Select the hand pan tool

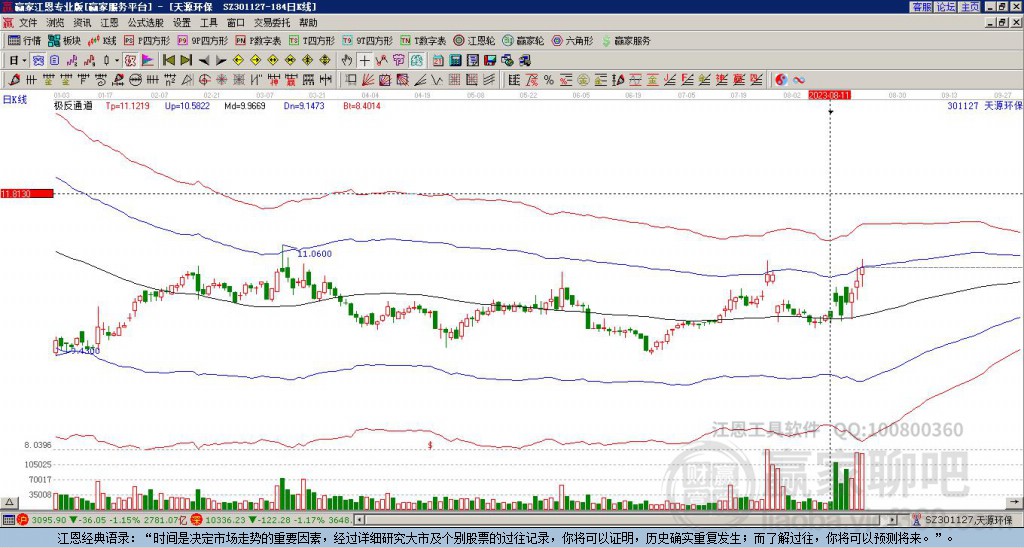[x=347, y=61]
